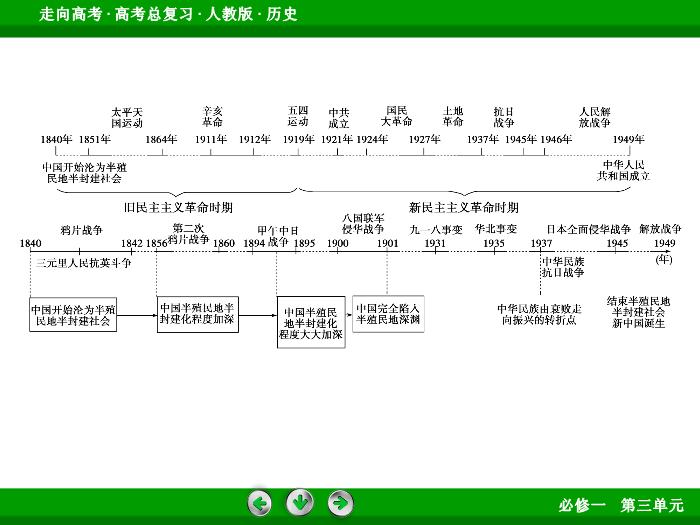
Task: Click the 第二次鸦片战争 label
Action: click(188, 233)
